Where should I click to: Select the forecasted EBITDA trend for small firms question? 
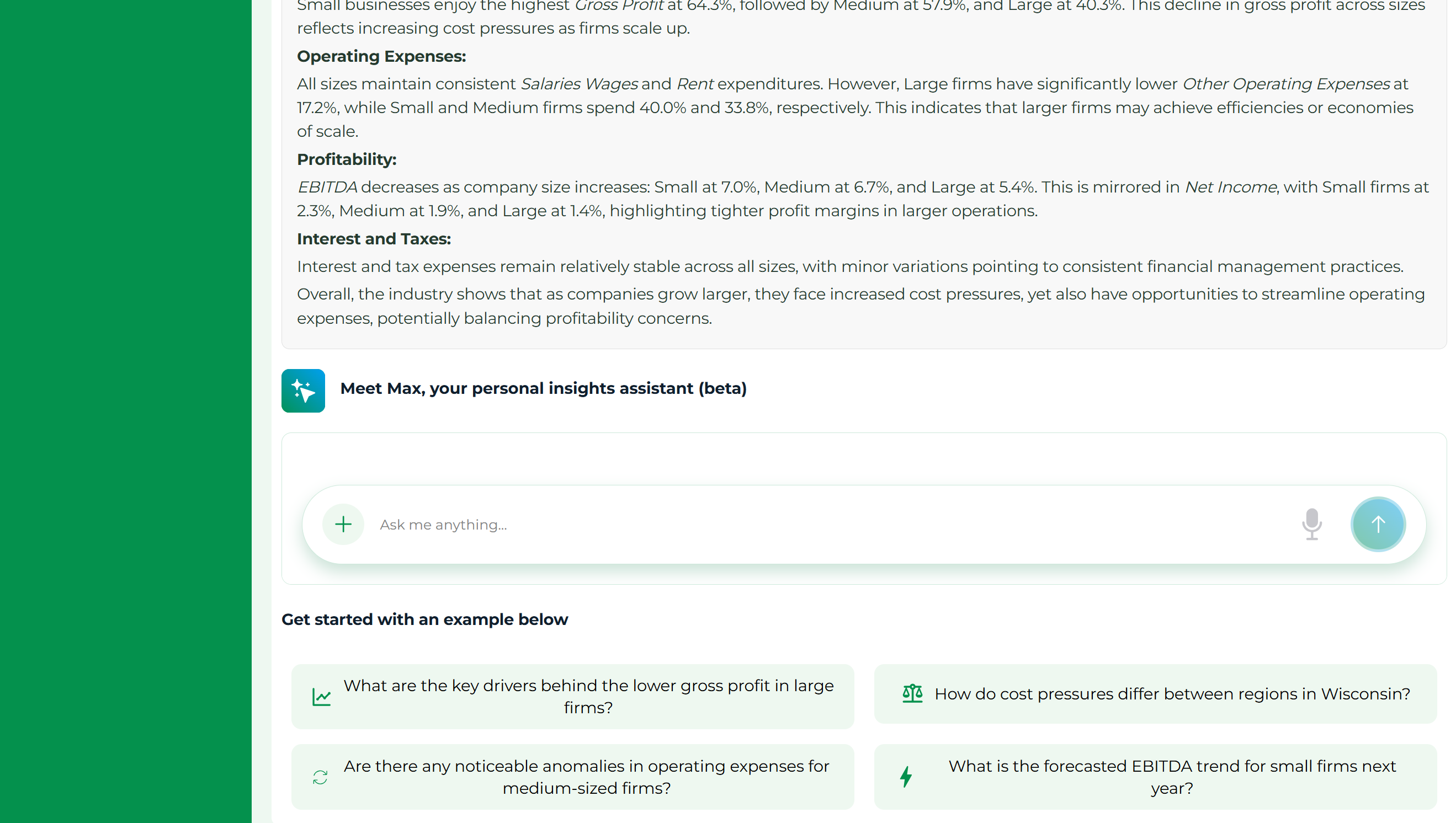[1172, 777]
